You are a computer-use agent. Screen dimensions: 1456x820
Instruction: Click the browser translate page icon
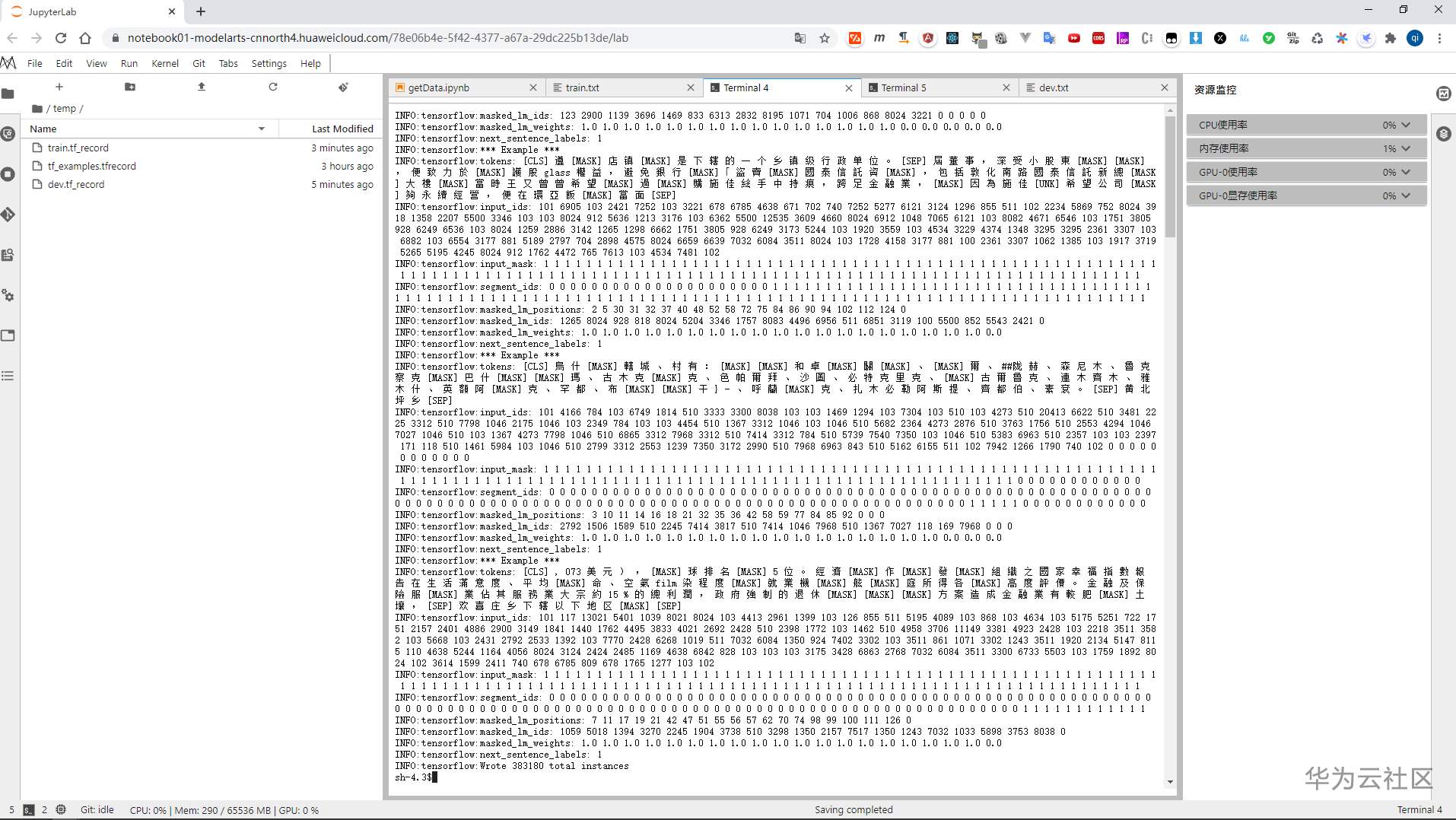point(800,38)
